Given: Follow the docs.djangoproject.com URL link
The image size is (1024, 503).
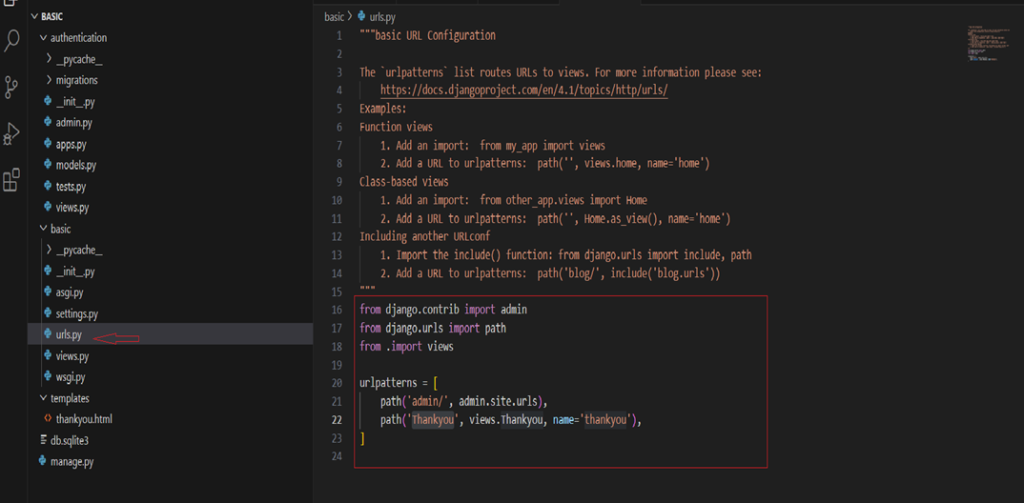Looking at the screenshot, I should click(523, 90).
